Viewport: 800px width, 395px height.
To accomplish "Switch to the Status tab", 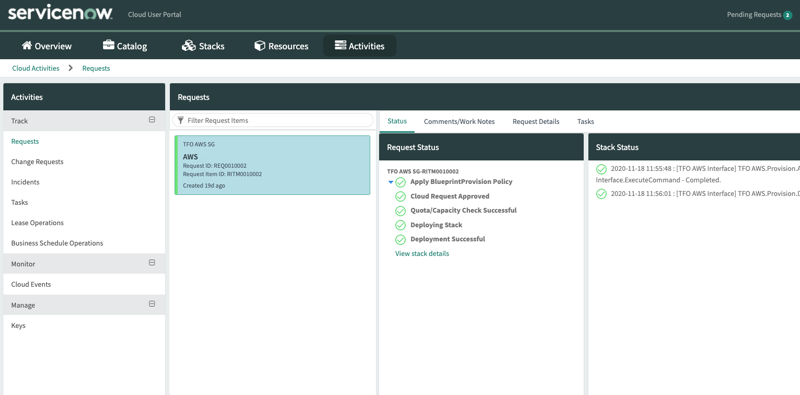I will pos(397,121).
